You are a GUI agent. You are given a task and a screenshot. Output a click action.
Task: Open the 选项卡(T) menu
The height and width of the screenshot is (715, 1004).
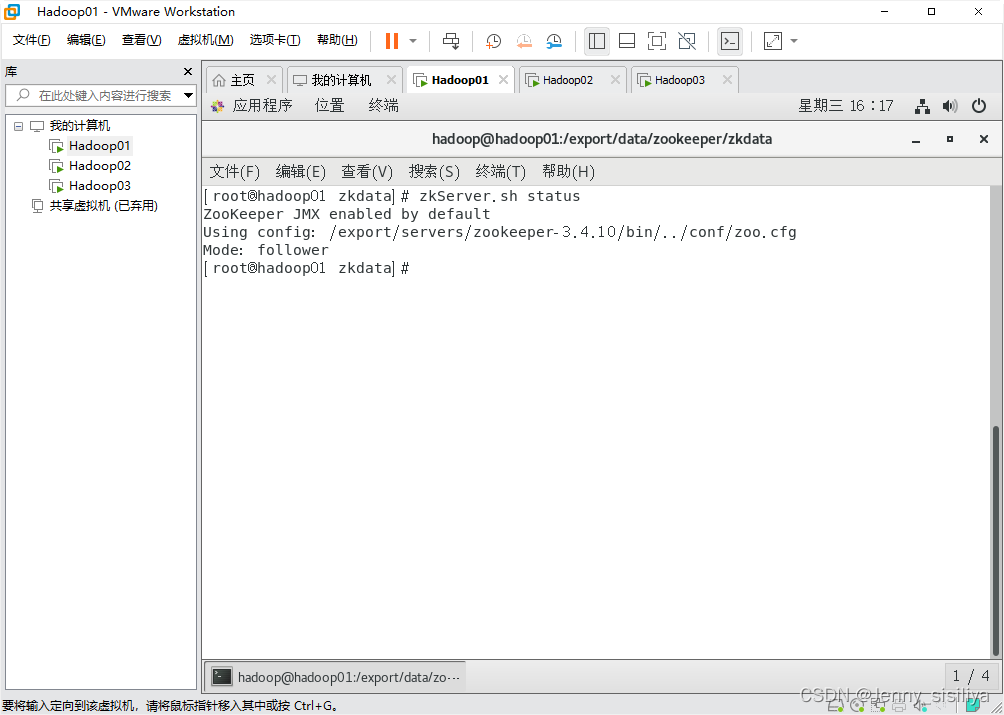click(275, 40)
